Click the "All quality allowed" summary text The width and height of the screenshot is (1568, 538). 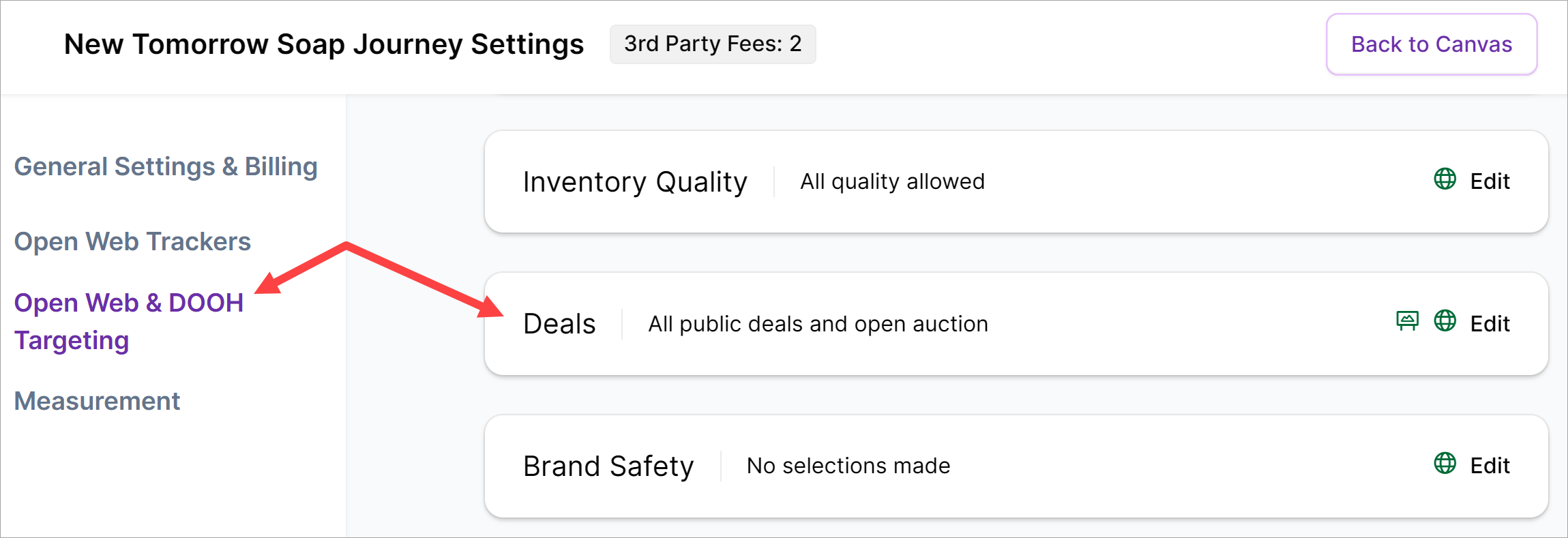coord(892,182)
